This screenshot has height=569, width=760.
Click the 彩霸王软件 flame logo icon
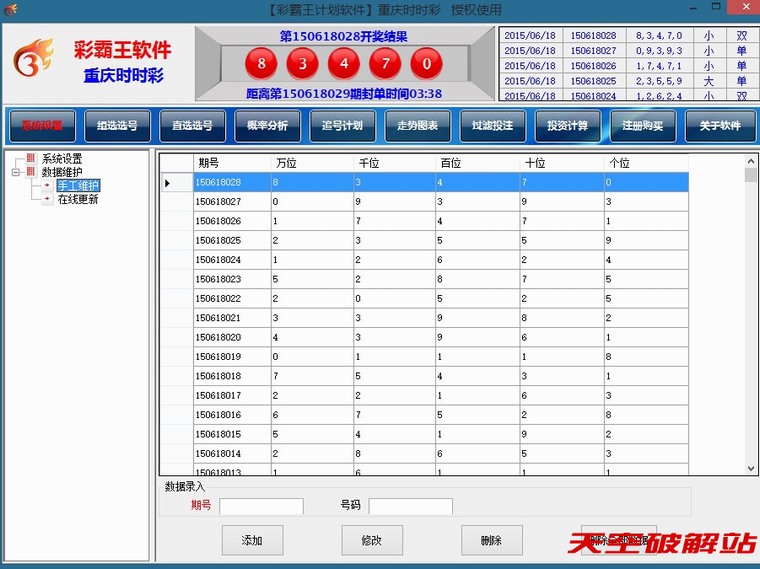click(33, 60)
